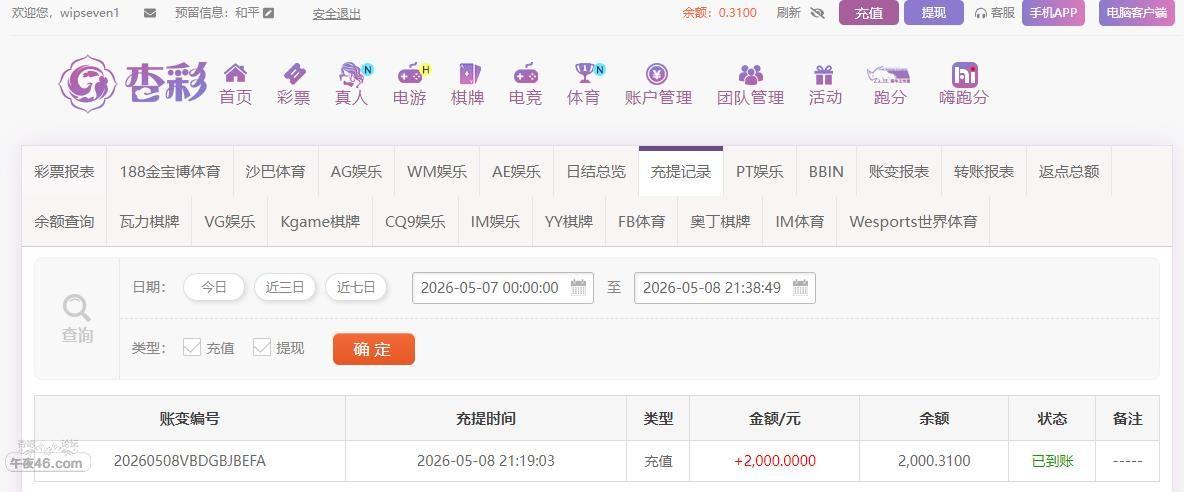
Task: Switch to the PT娱乐 tab
Action: 760,171
